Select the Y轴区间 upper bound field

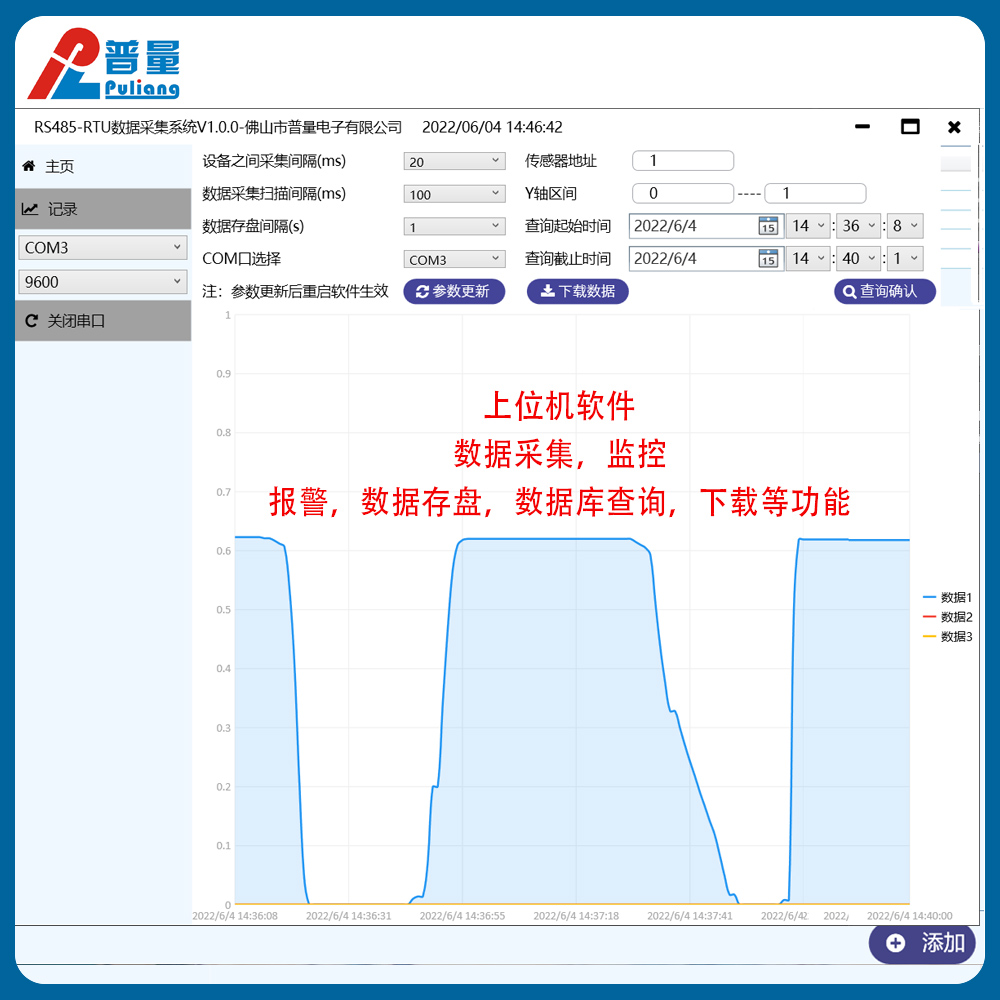[x=815, y=193]
